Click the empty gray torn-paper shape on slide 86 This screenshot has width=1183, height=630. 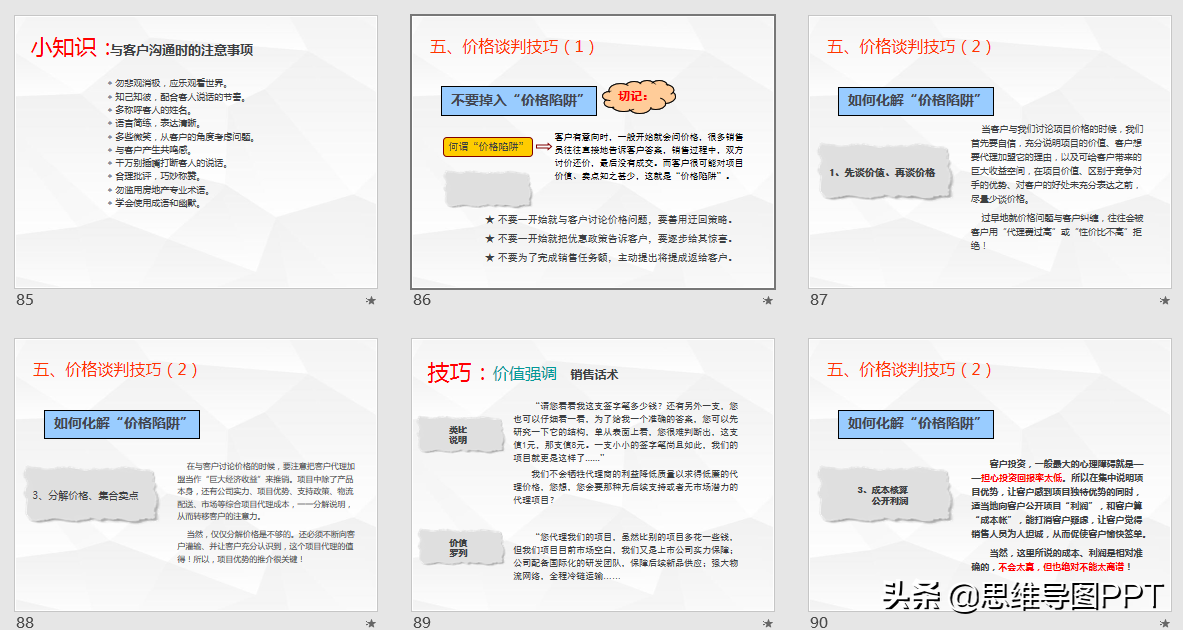click(487, 189)
